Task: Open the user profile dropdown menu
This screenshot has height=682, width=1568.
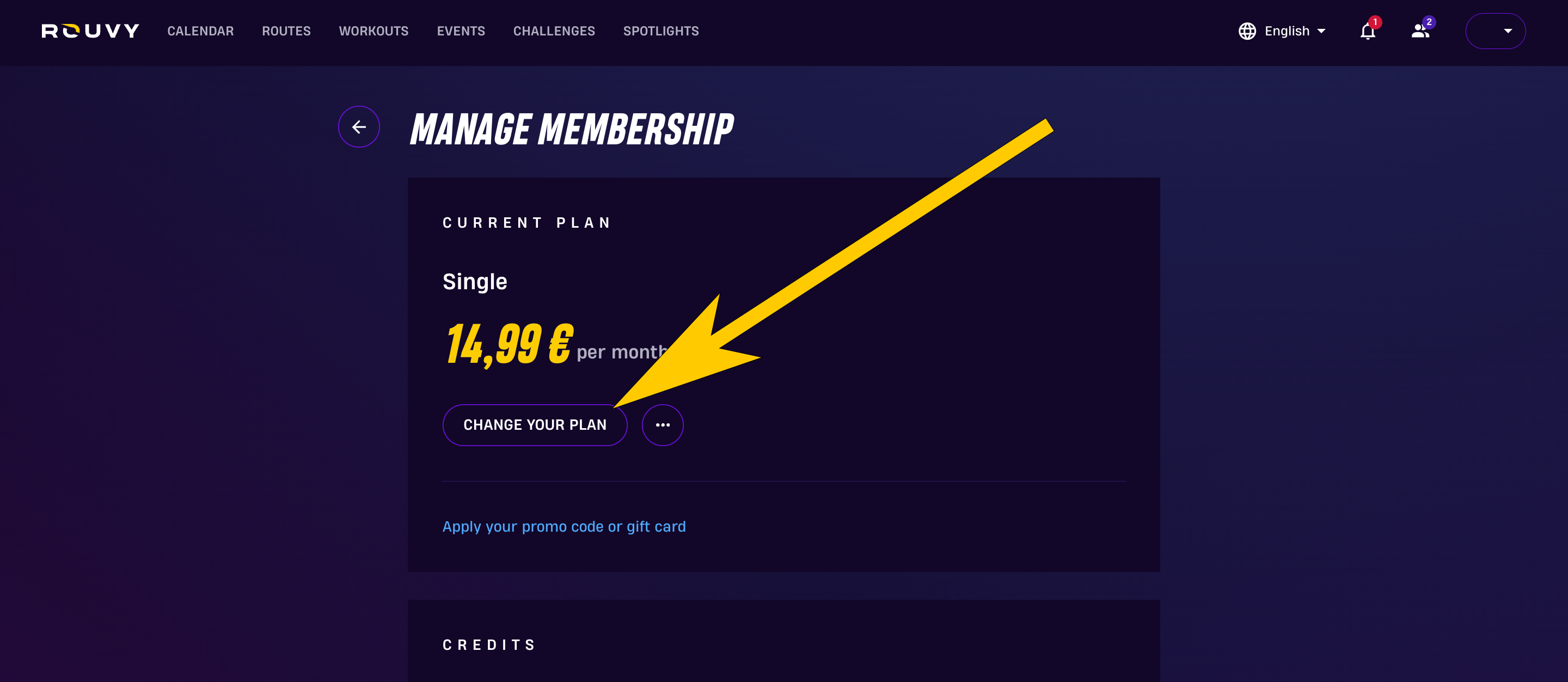Action: 1495,31
